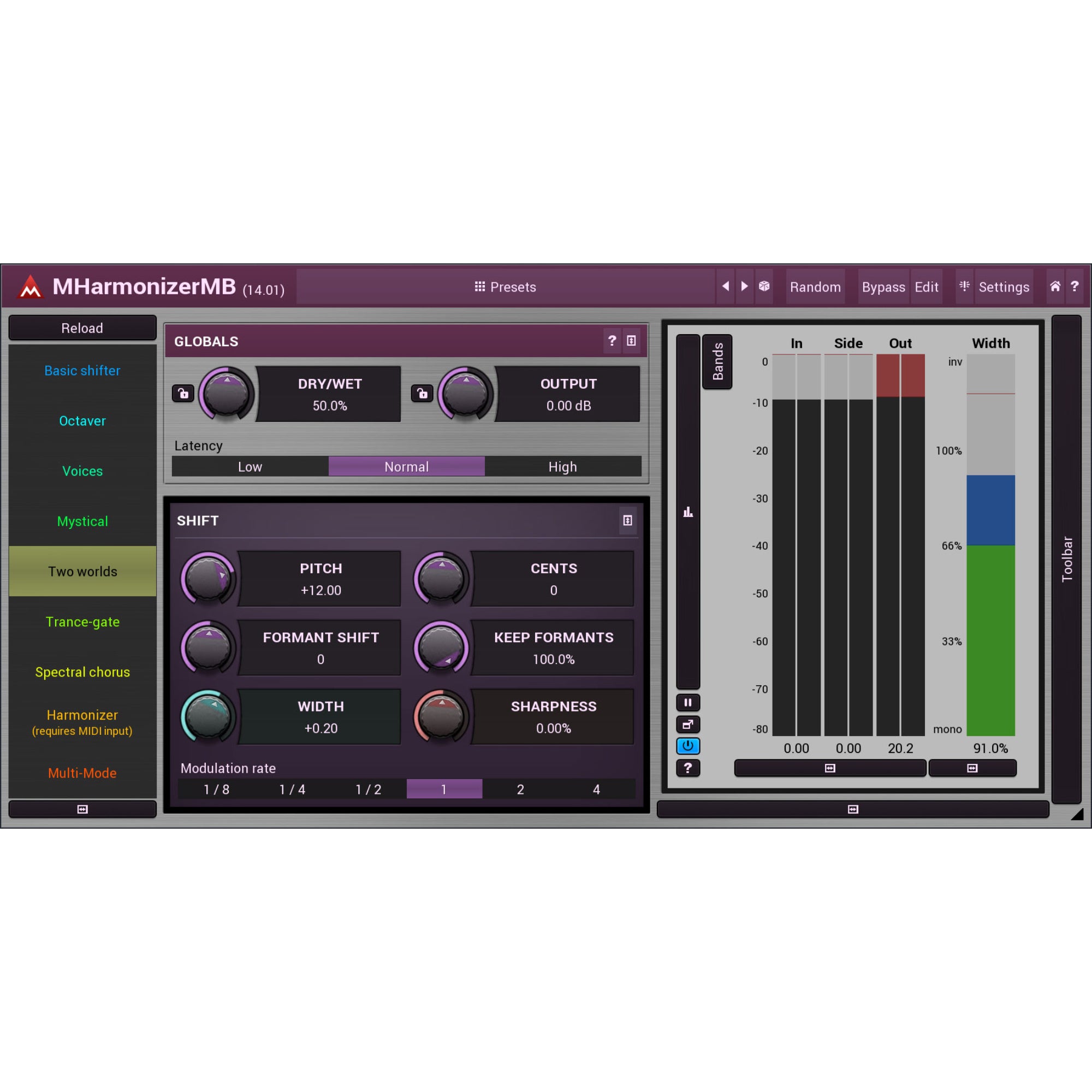Set Modulation rate to 4

(596, 790)
